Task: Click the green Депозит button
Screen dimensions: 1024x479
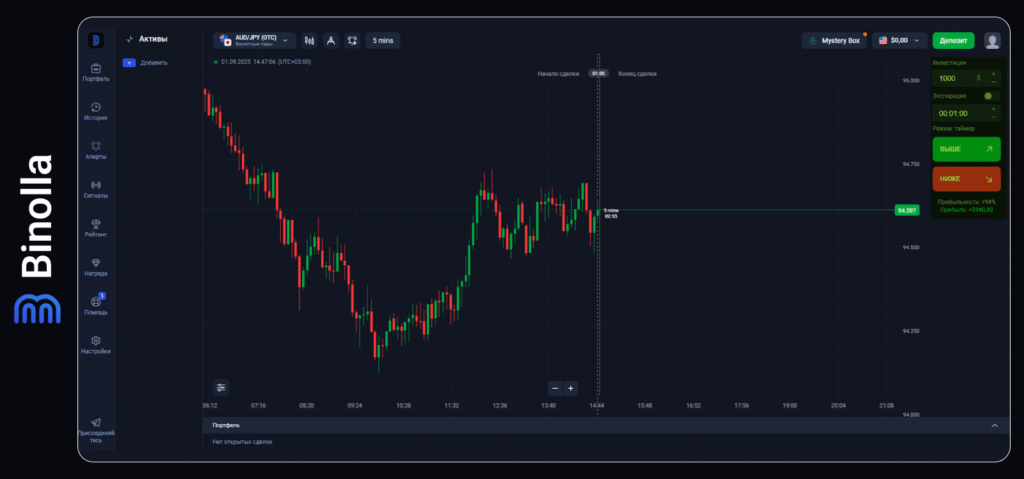Action: [x=953, y=40]
